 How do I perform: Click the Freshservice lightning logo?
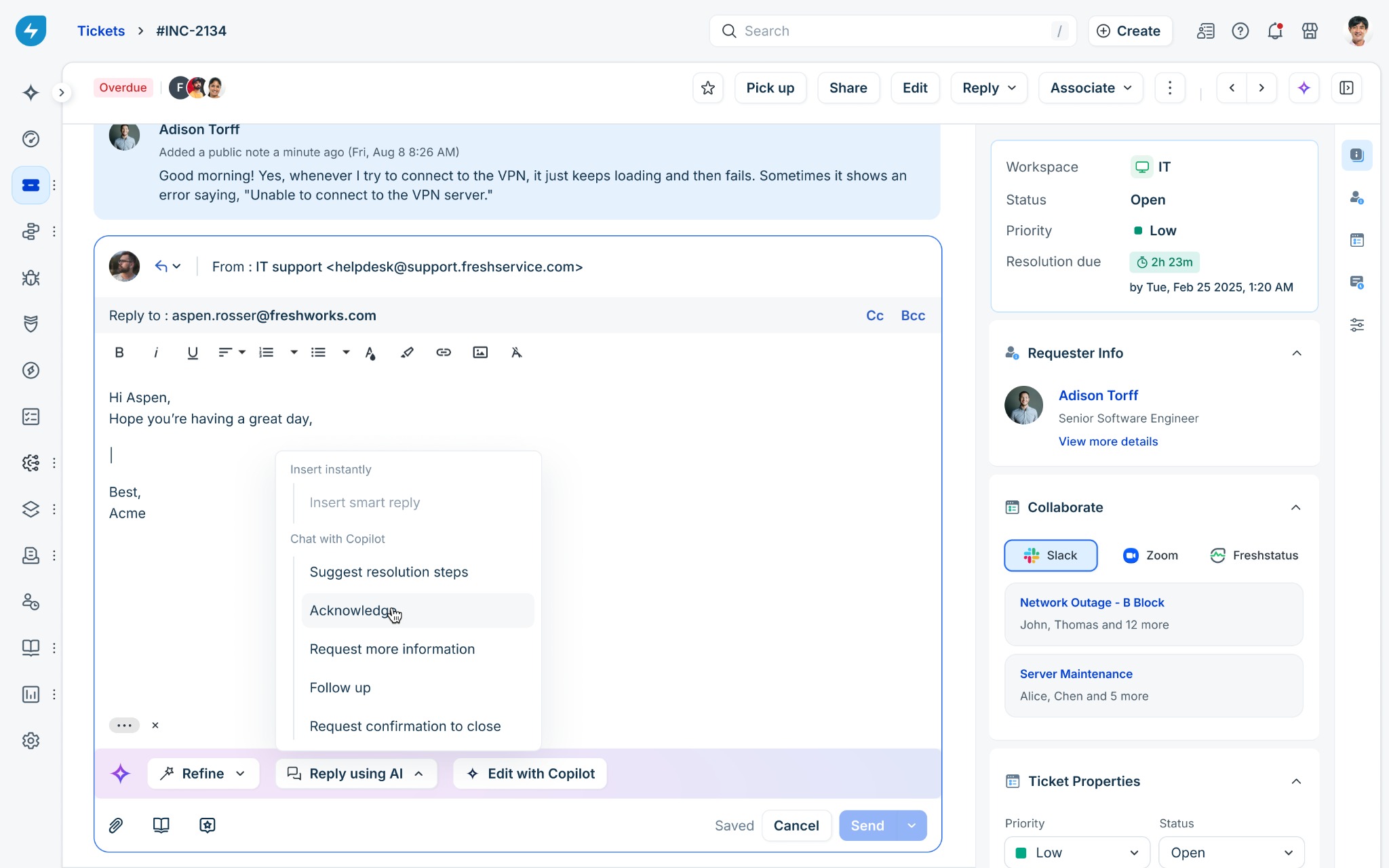point(31,31)
